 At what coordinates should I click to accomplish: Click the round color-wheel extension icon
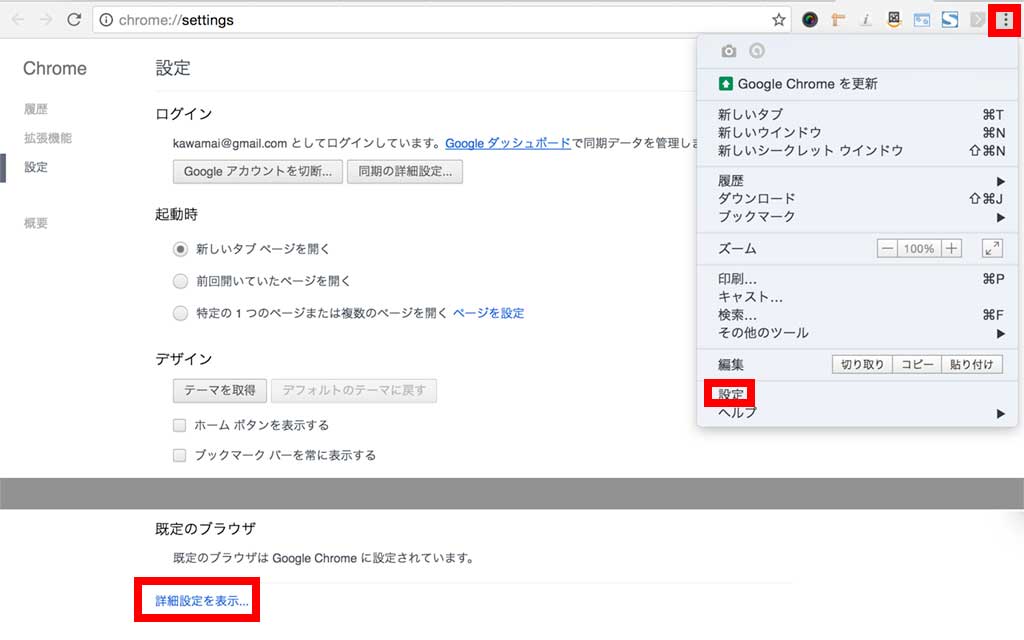810,20
